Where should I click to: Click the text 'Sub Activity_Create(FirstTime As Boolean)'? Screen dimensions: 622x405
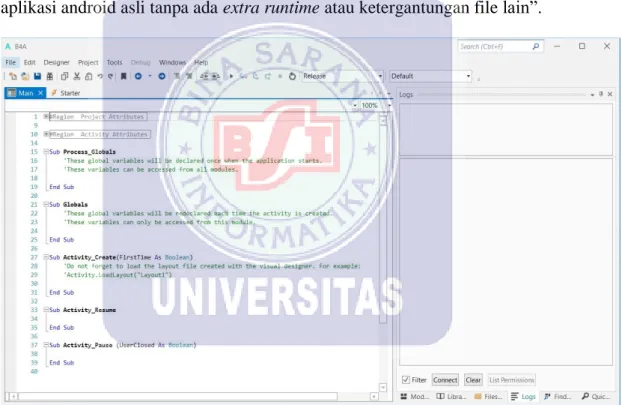[x=121, y=257]
